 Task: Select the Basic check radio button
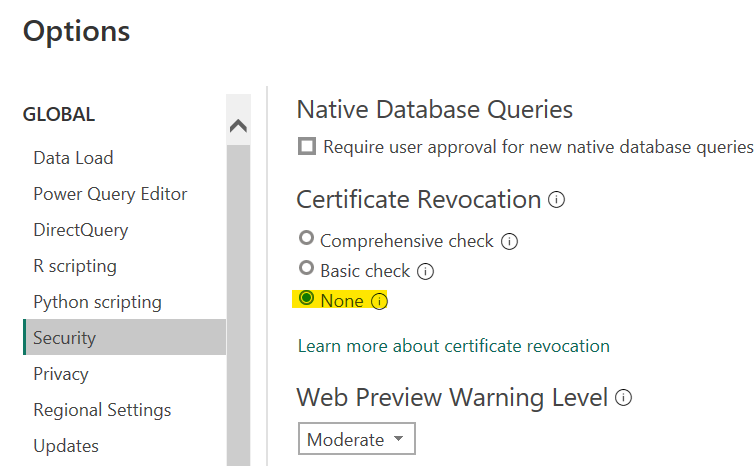[307, 270]
